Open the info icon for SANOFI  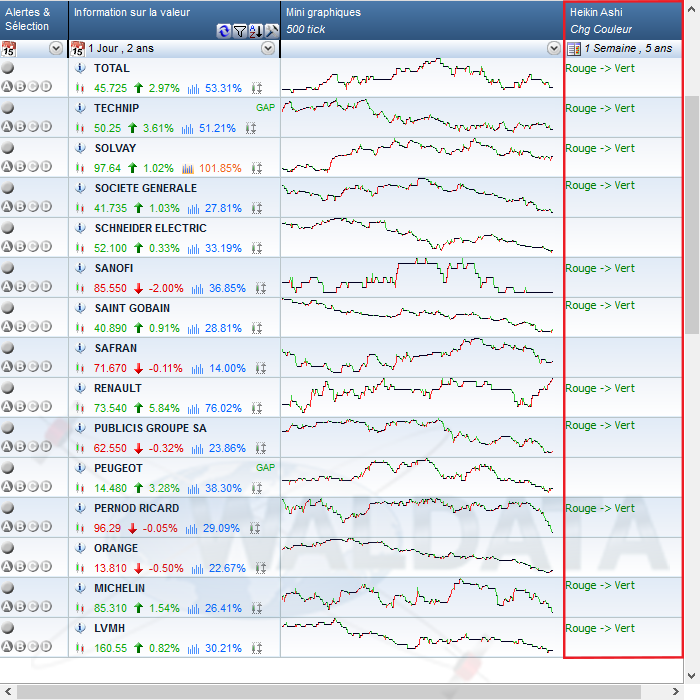tap(80, 268)
